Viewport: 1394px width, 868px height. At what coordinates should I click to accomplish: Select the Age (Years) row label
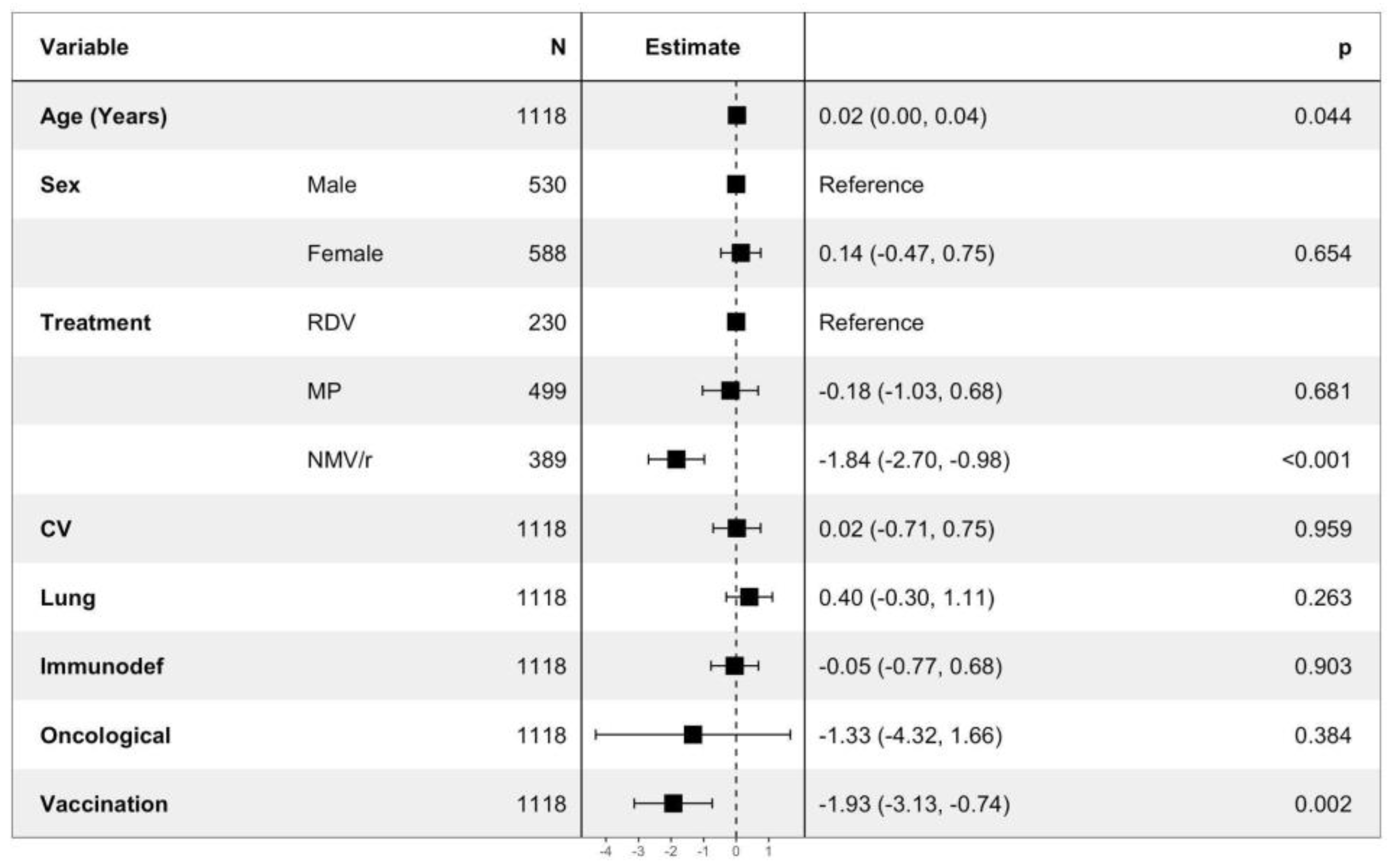pos(104,116)
